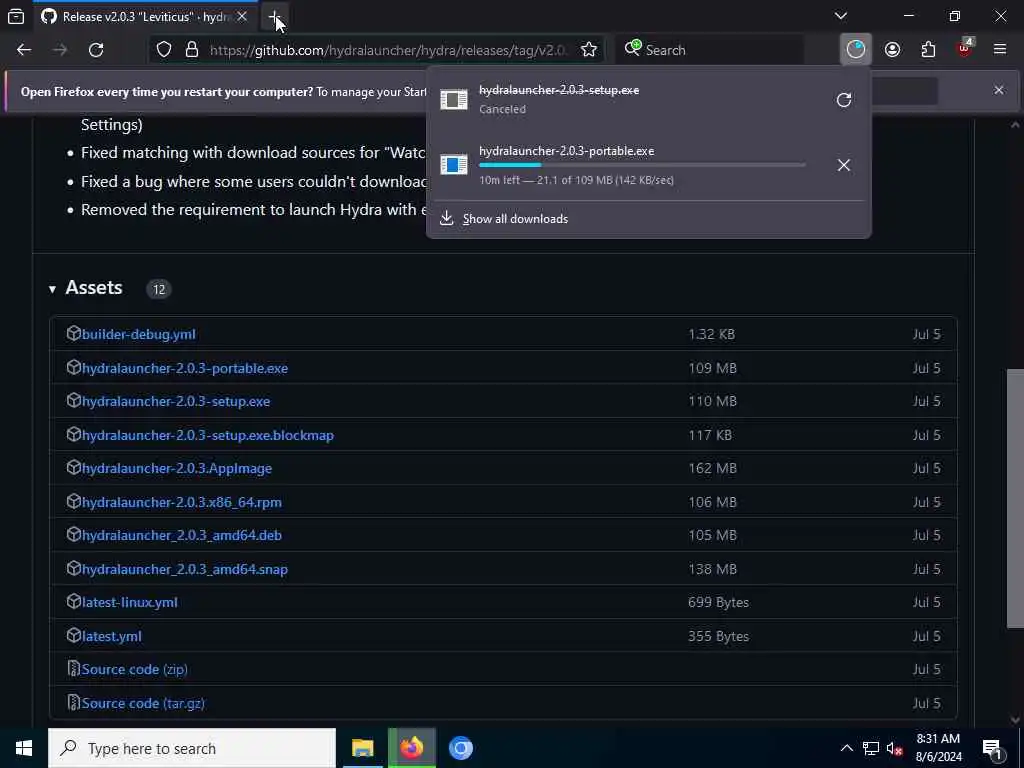Open the Firefox hamburger menu
The image size is (1024, 768).
click(x=1000, y=50)
